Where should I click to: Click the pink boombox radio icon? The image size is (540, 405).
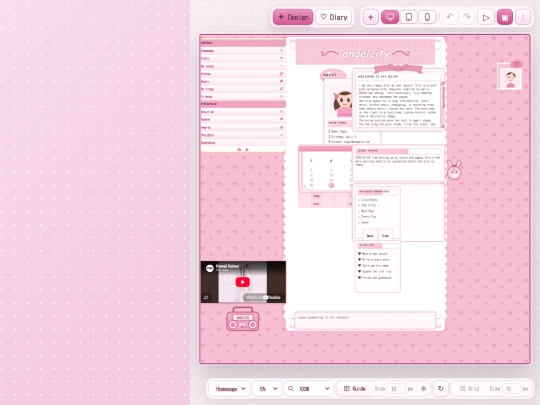tap(243, 319)
